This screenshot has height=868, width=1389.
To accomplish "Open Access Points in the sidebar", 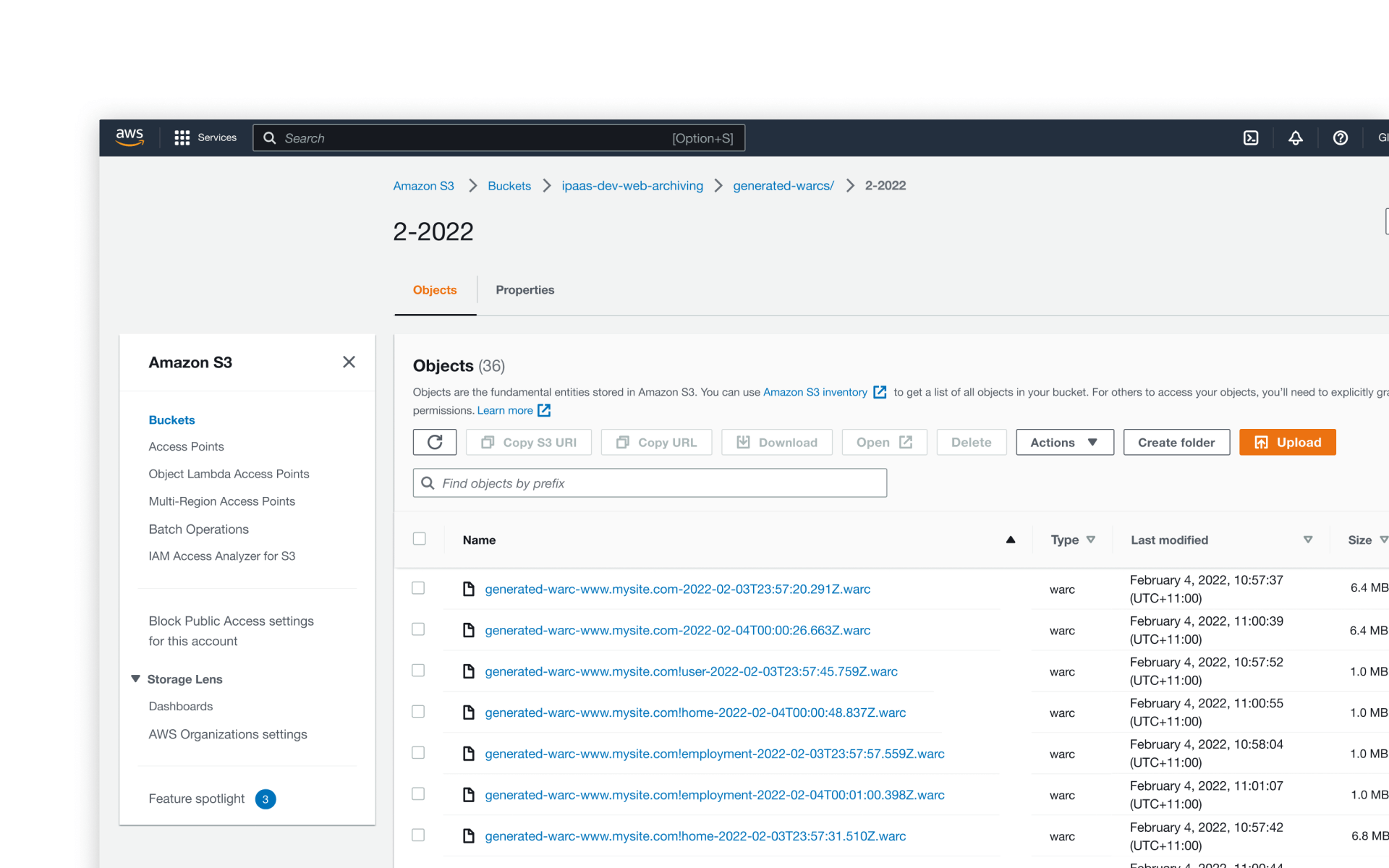I will coord(187,447).
